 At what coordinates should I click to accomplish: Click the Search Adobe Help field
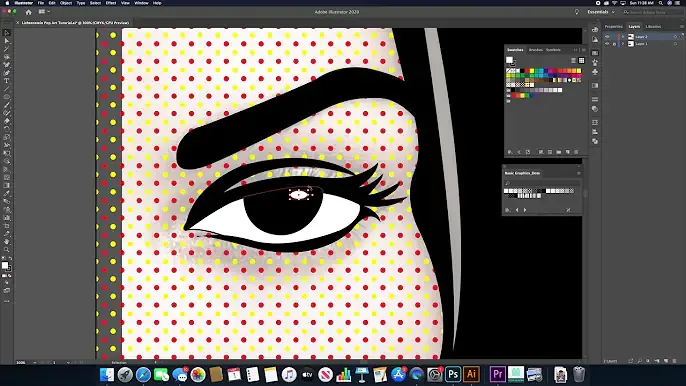pyautogui.click(x=651, y=12)
